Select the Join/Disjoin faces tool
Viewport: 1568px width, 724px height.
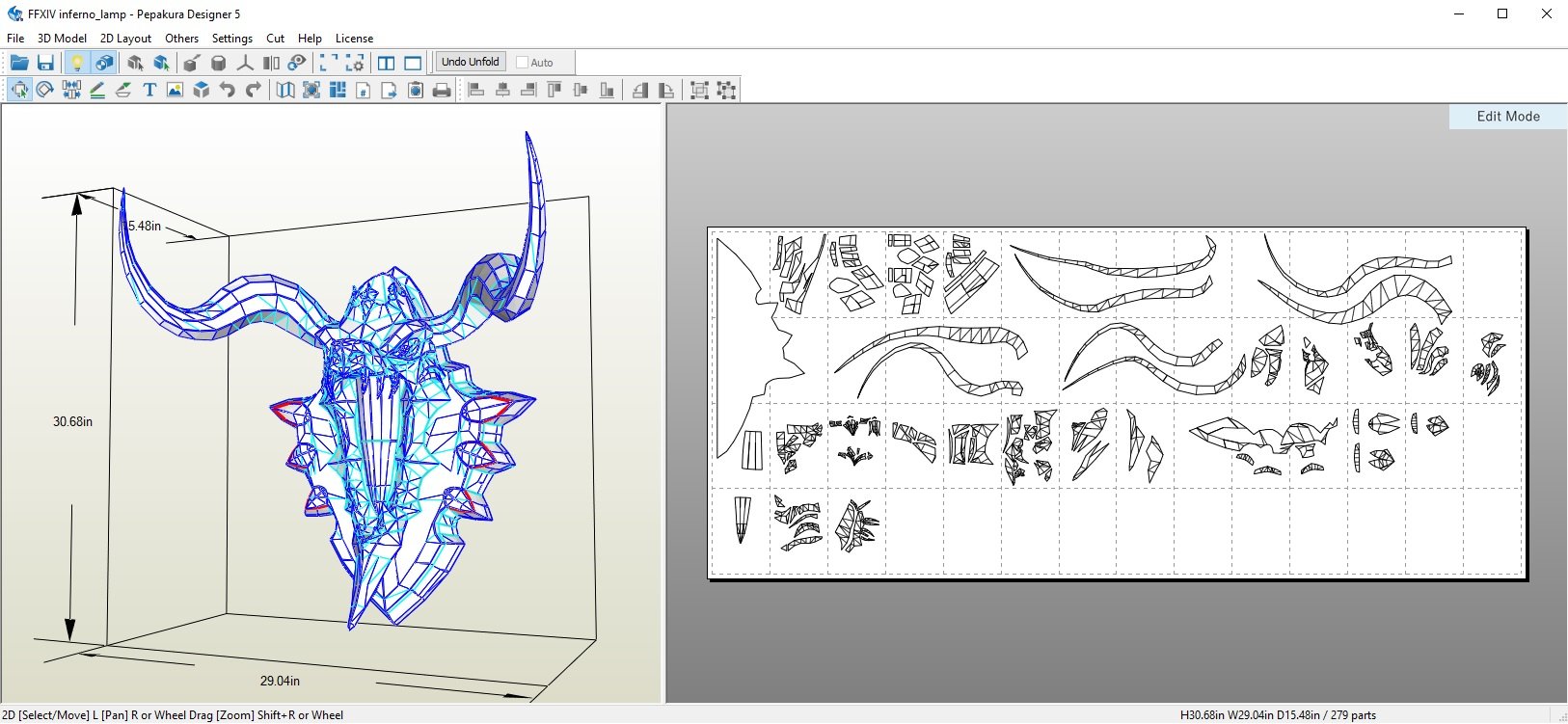pyautogui.click(x=71, y=90)
